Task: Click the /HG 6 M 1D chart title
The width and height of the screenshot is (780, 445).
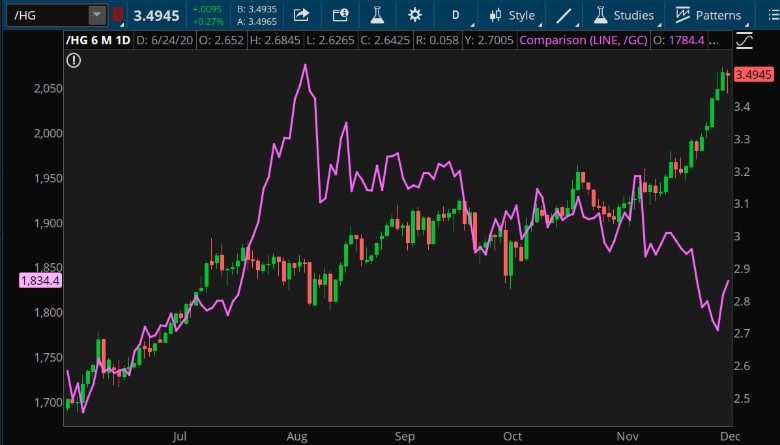Action: pyautogui.click(x=98, y=40)
